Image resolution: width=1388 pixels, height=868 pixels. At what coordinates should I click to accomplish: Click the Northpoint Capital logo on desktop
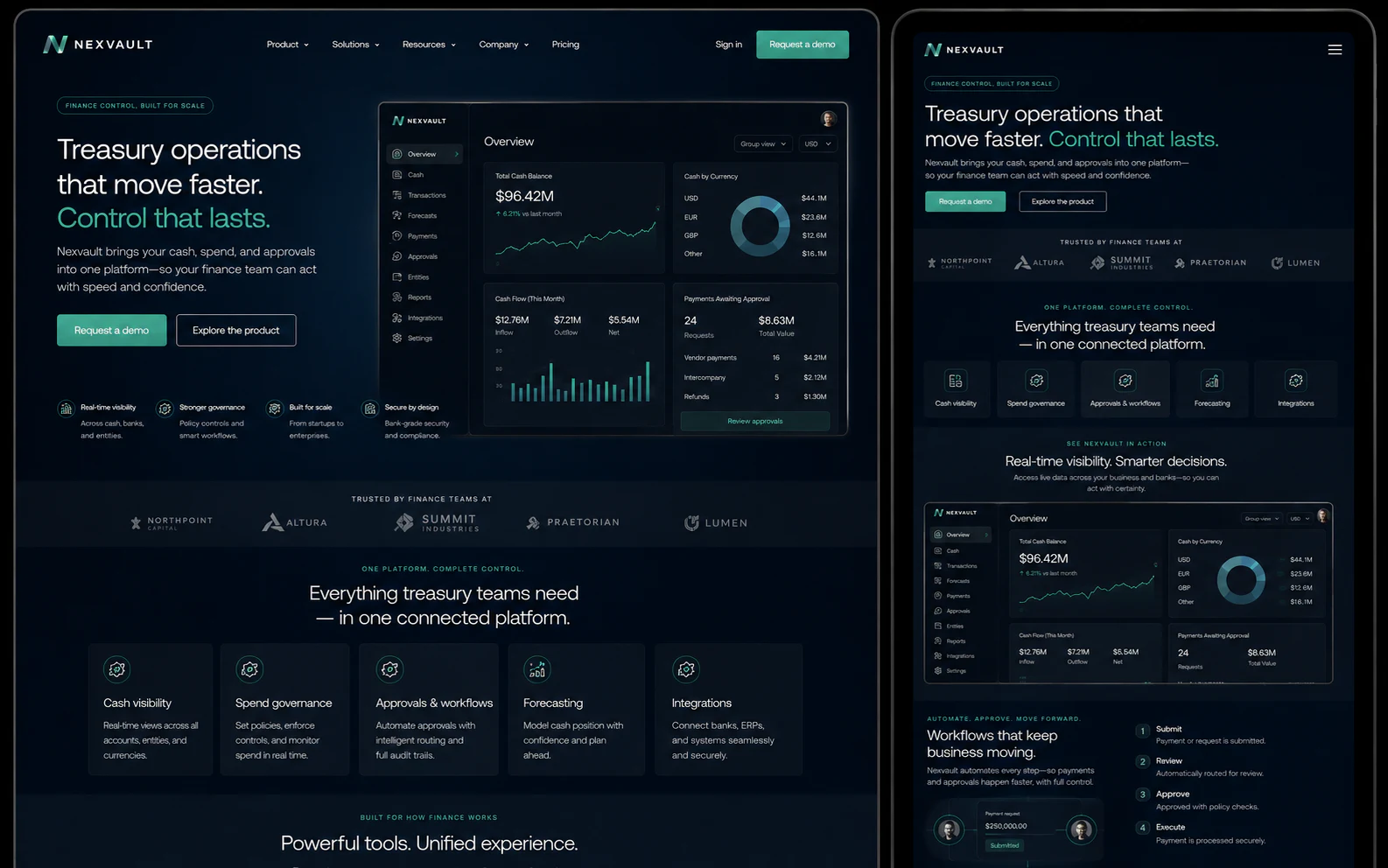(x=172, y=522)
